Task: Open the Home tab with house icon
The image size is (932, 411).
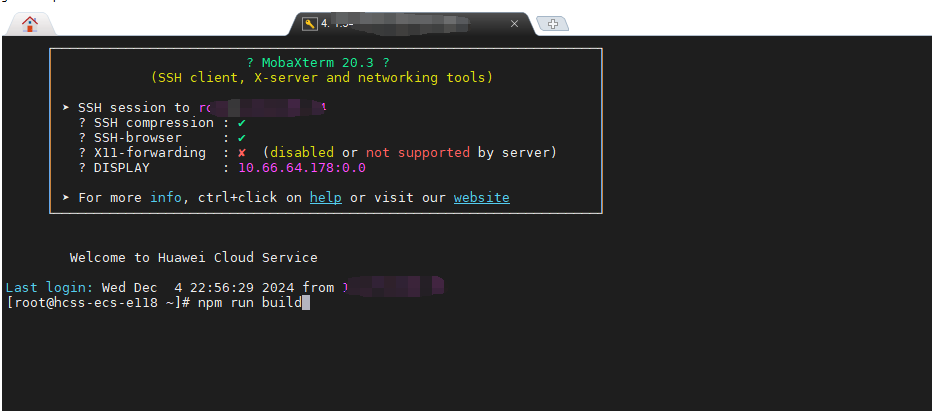Action: point(30,24)
